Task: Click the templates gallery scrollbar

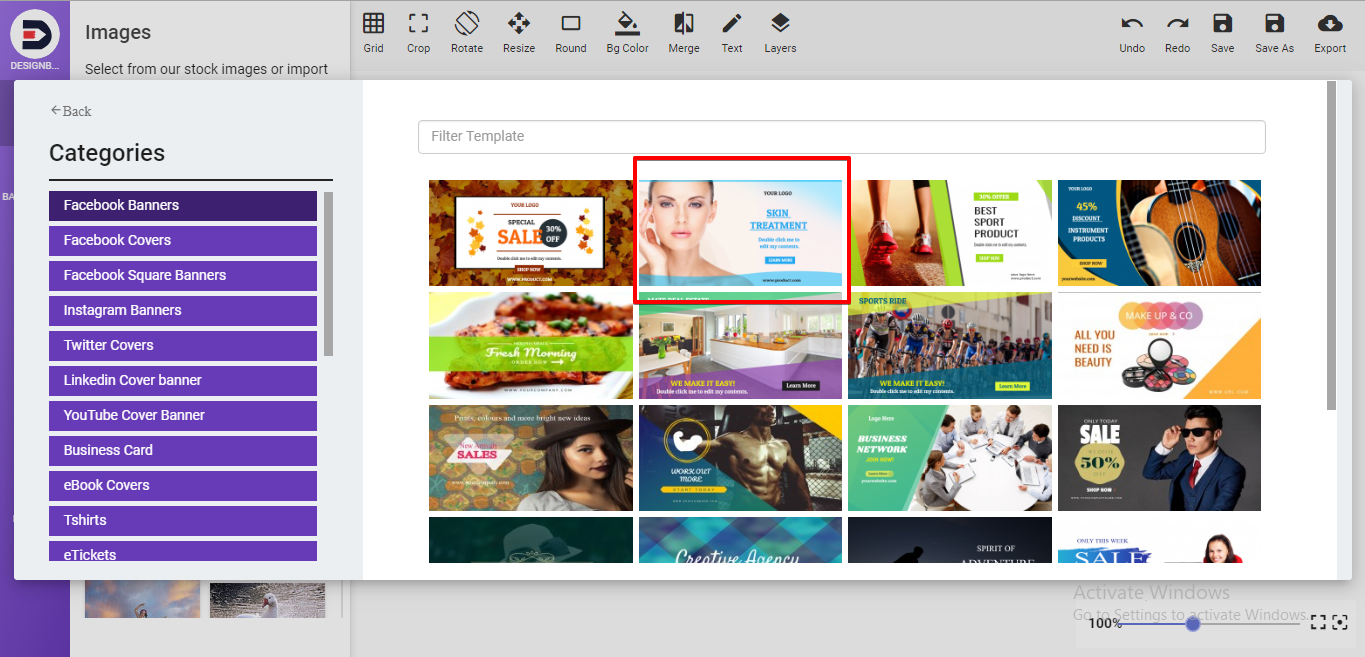Action: [x=1331, y=245]
